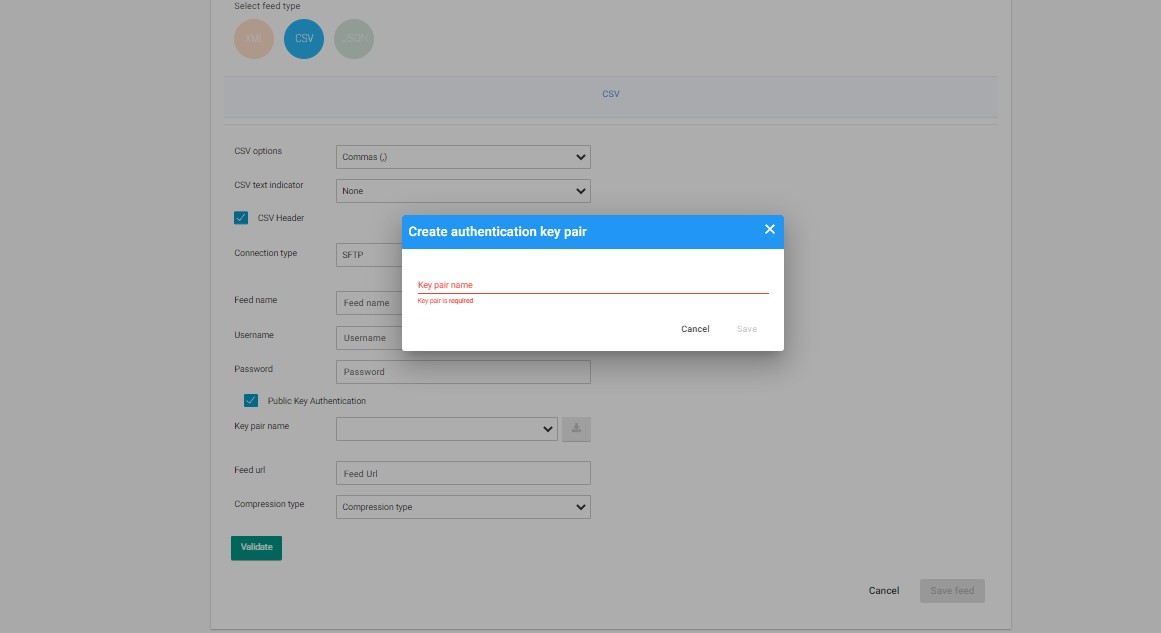
Task: Enable the CSV Header checkbox
Action: point(241,217)
